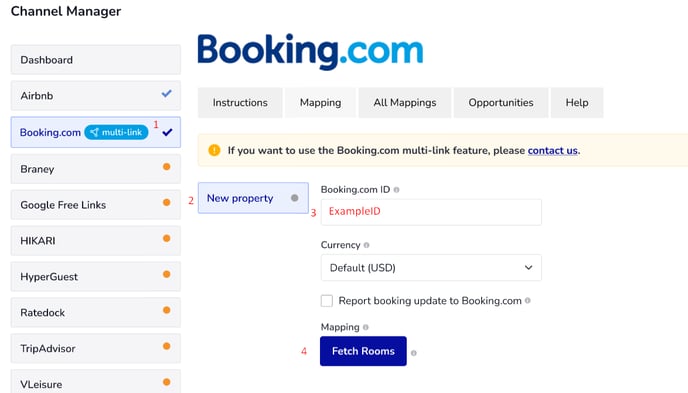Click the Airbnb blue checkmark icon
This screenshot has width=688, height=393.
(x=166, y=93)
